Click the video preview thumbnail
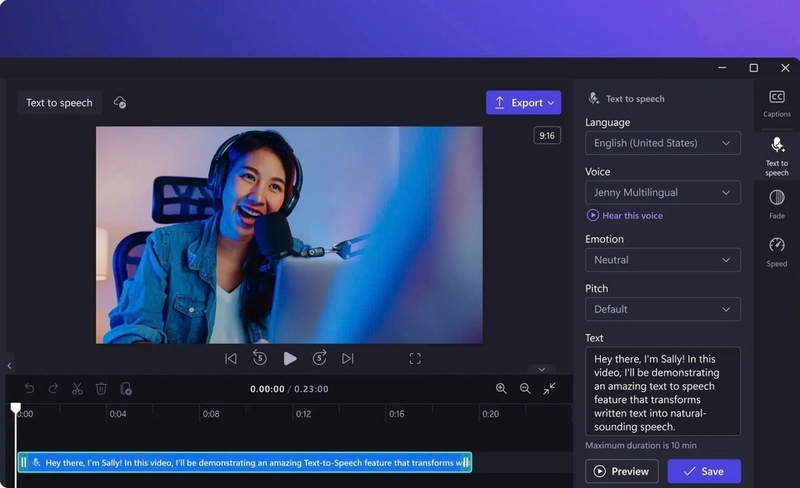This screenshot has height=488, width=800. 289,235
